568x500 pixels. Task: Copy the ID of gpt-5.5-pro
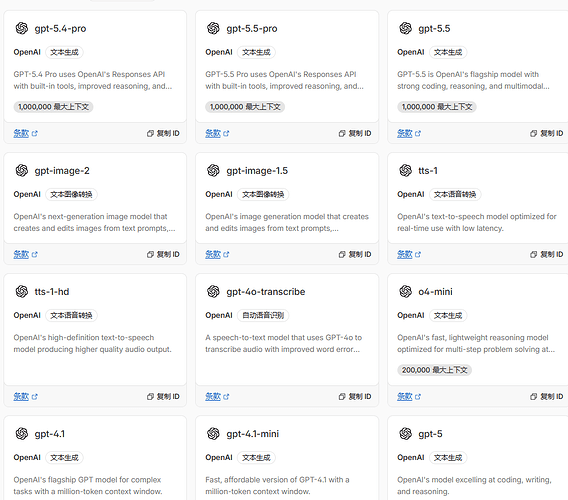355,133
